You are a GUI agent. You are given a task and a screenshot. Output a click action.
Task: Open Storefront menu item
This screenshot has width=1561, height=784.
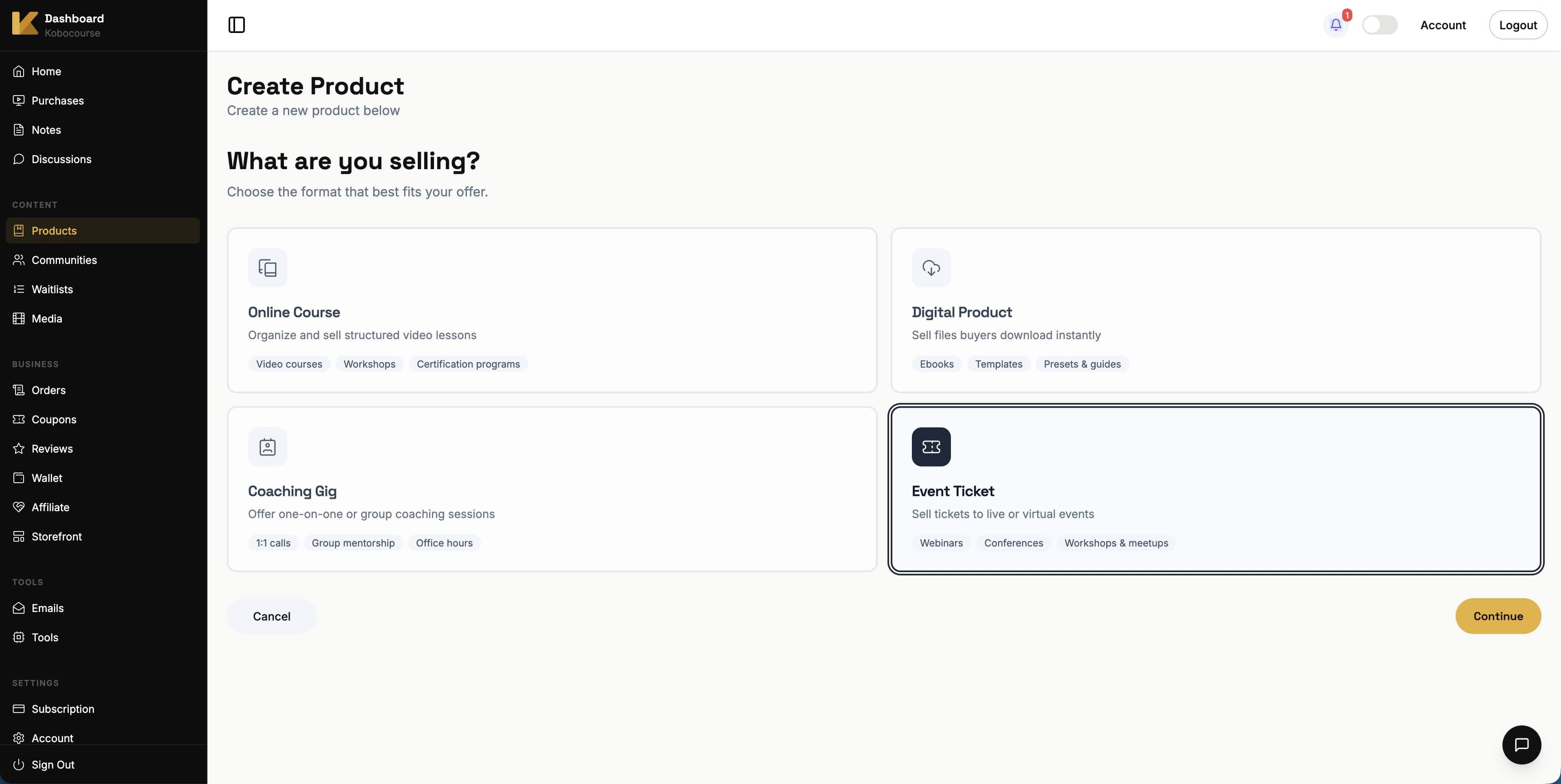pos(102,537)
